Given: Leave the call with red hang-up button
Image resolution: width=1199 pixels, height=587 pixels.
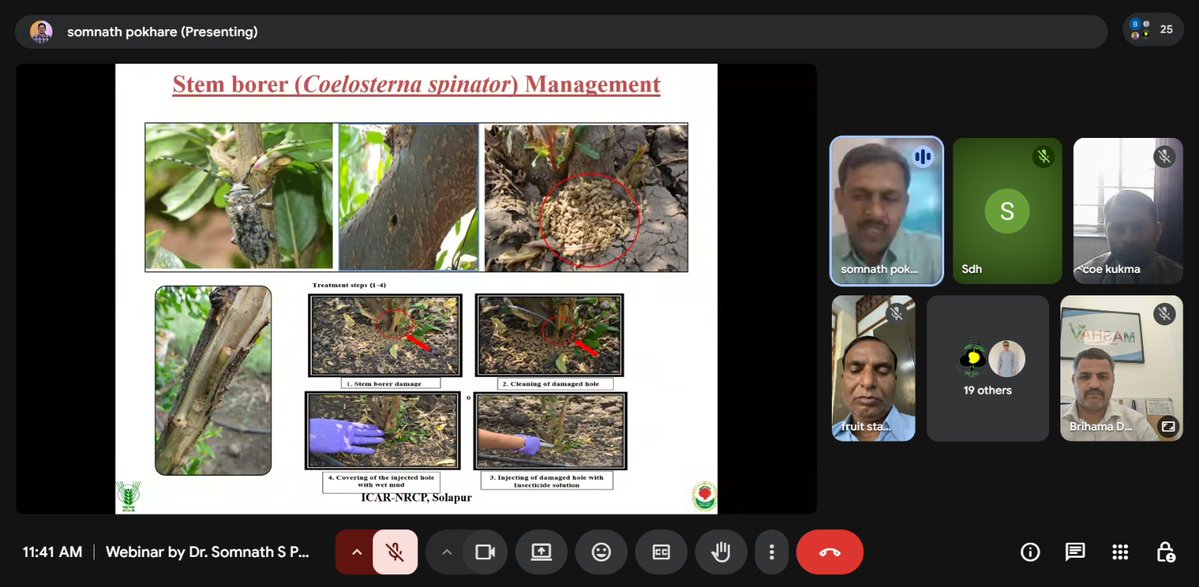Looking at the screenshot, I should tap(830, 552).
